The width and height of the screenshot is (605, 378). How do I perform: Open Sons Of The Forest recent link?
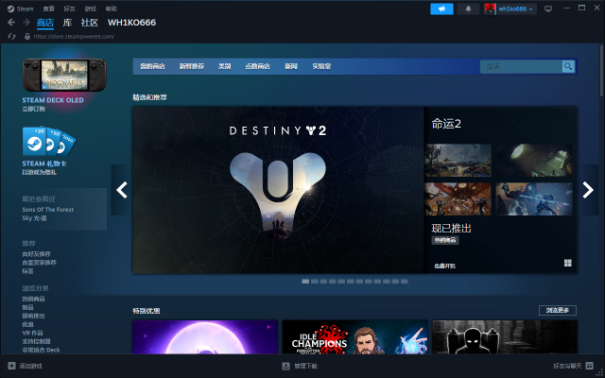(48, 209)
